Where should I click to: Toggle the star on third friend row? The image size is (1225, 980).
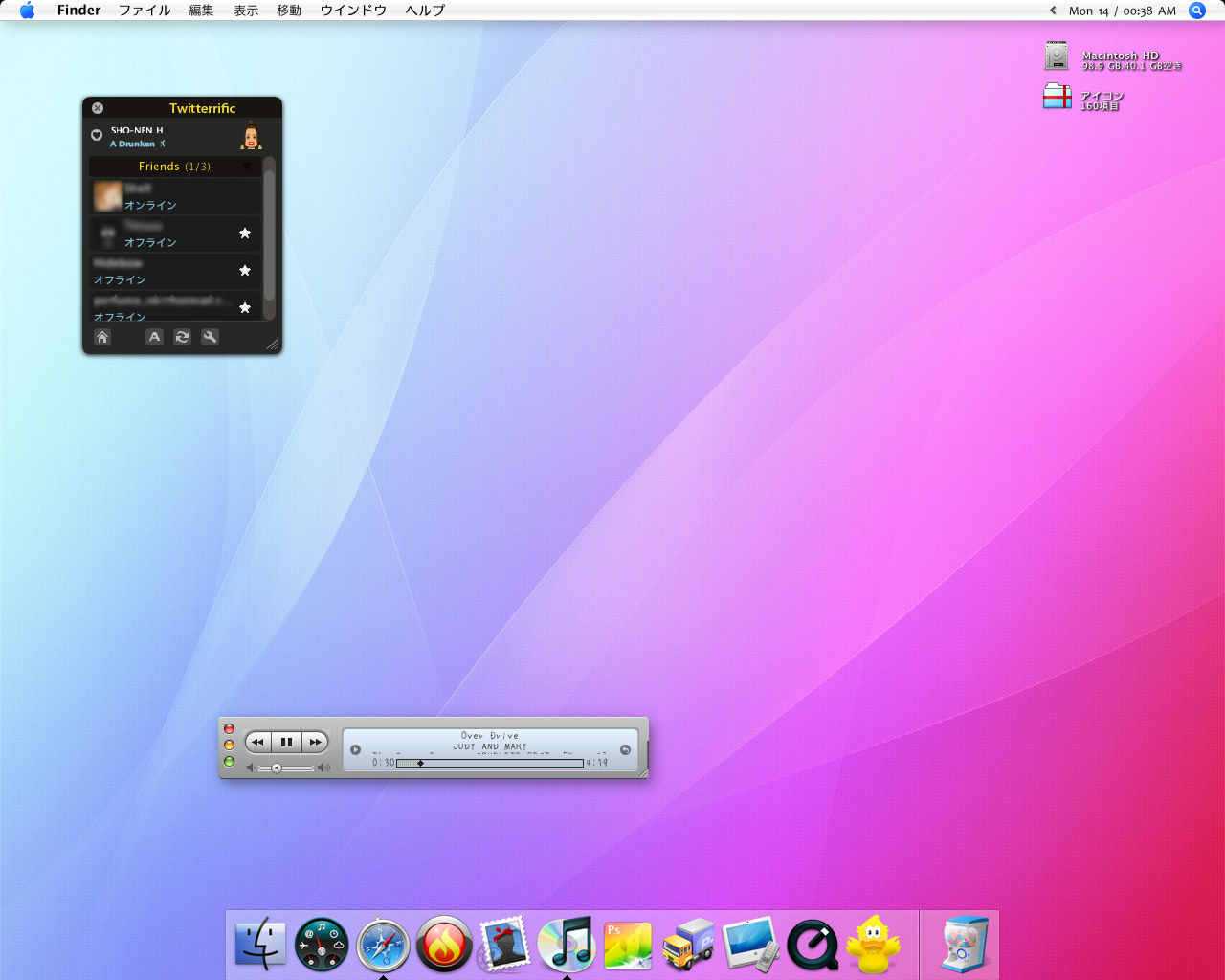click(x=245, y=271)
